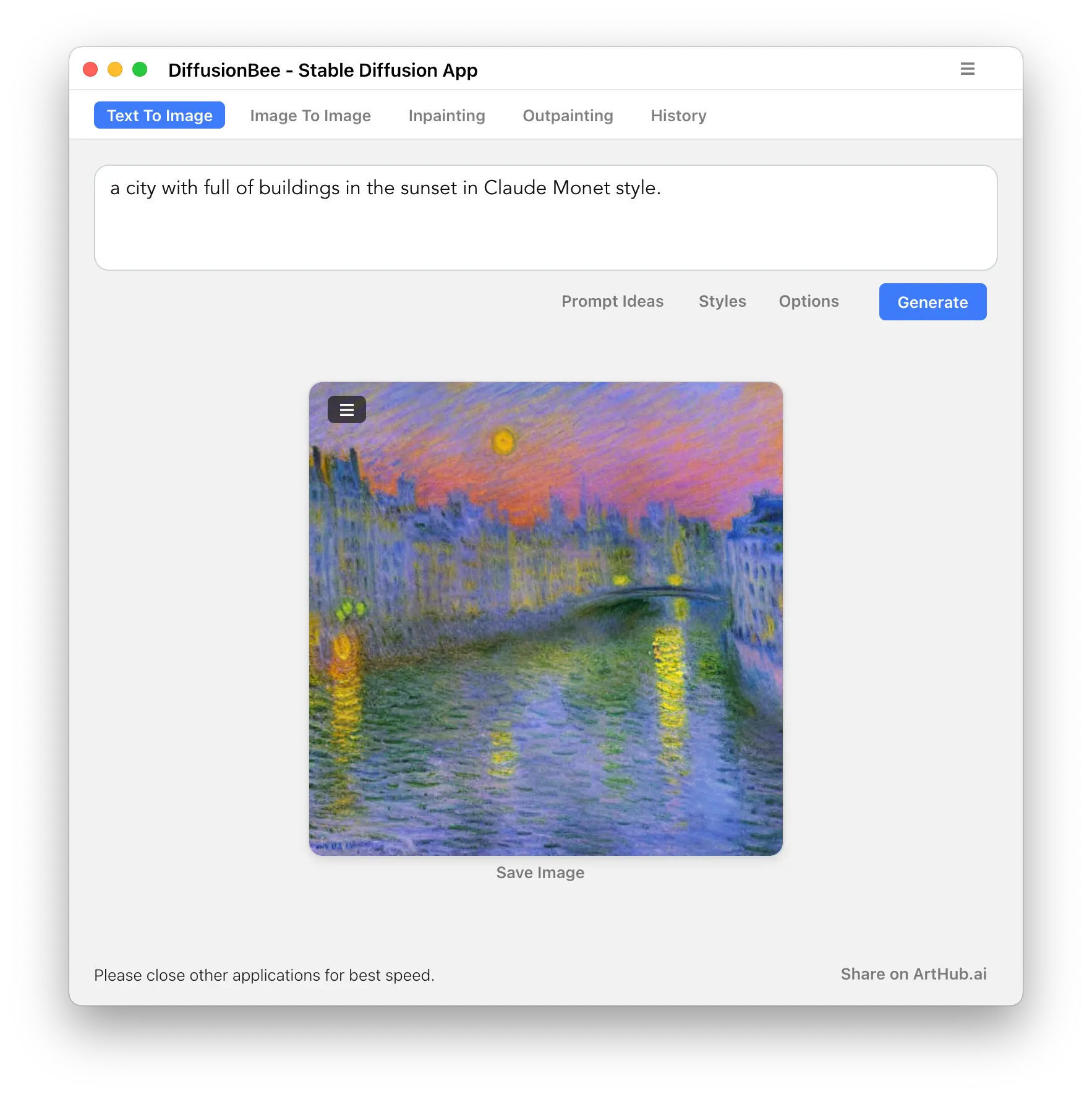
Task: Expand the Options panel
Action: click(809, 301)
